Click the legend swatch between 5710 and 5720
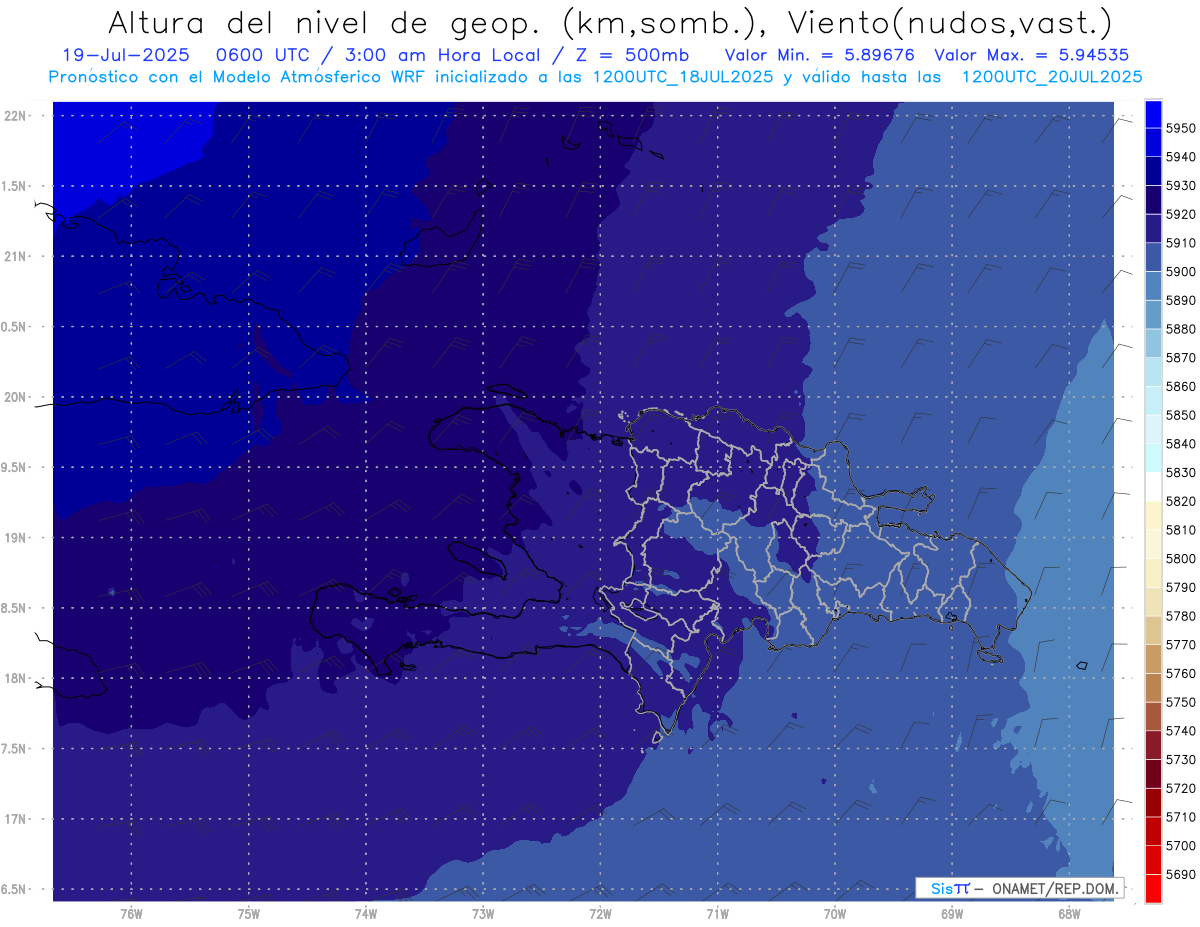The width and height of the screenshot is (1200, 927). pos(1153,801)
